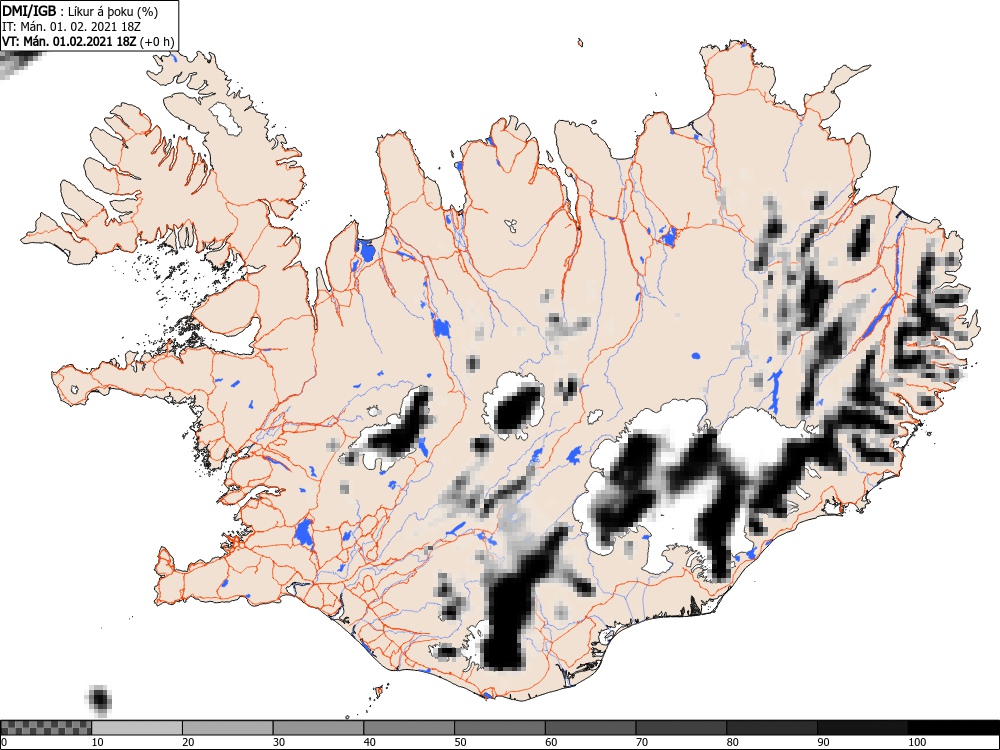The width and height of the screenshot is (1000, 750).
Task: Pick the 50–60% gray legend segment
Action: [x=499, y=728]
